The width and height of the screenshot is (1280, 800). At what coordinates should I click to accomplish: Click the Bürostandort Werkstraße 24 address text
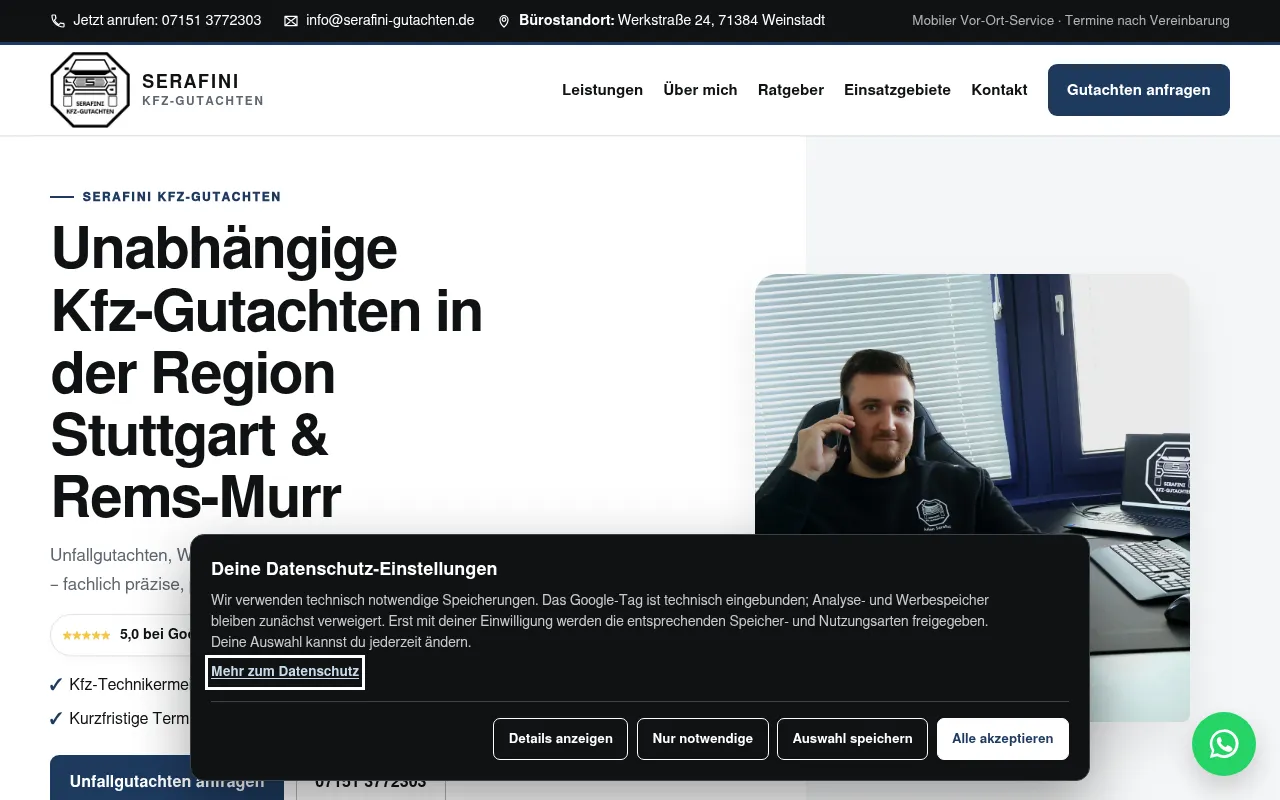coord(672,20)
